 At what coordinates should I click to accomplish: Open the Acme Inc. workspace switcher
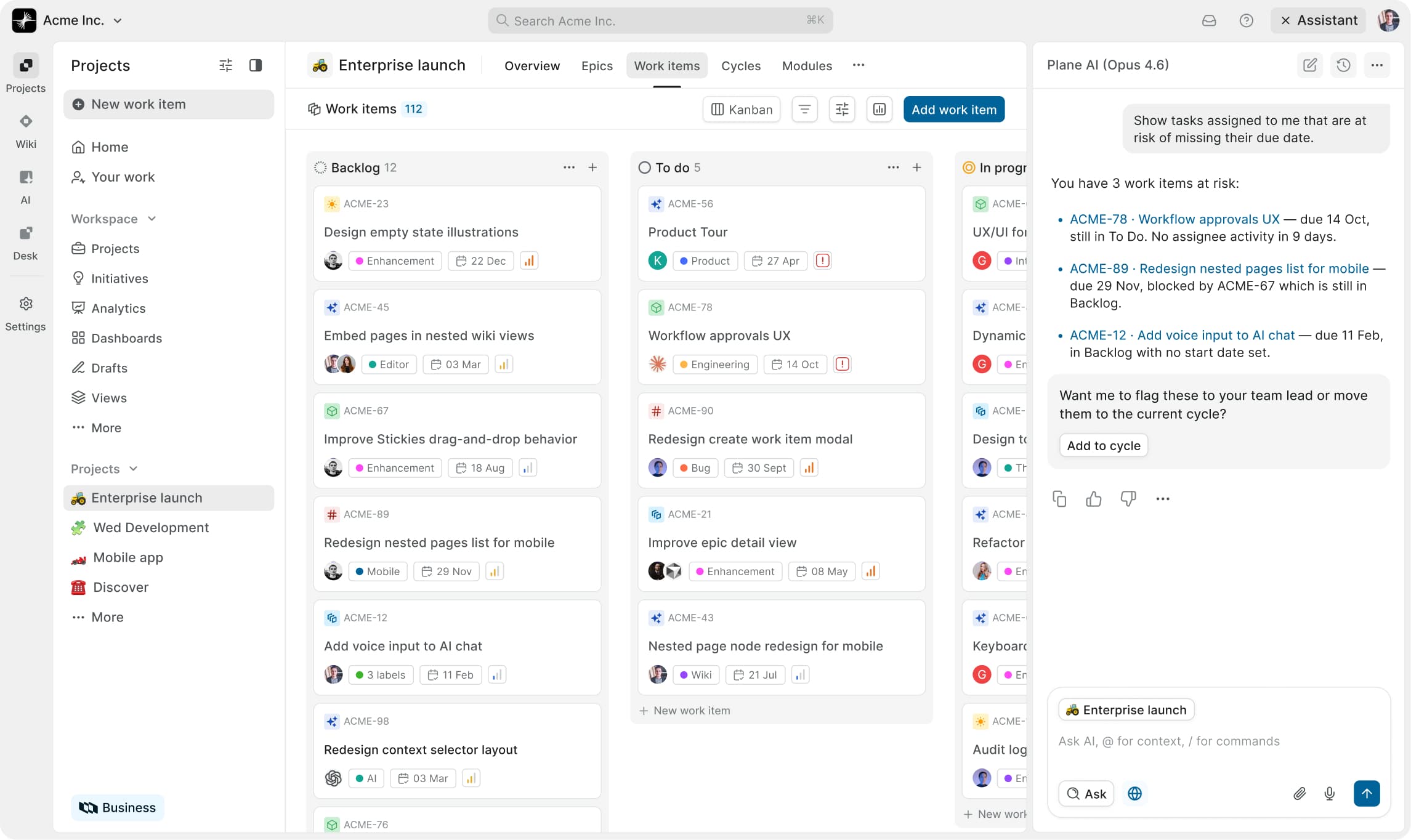coord(68,20)
